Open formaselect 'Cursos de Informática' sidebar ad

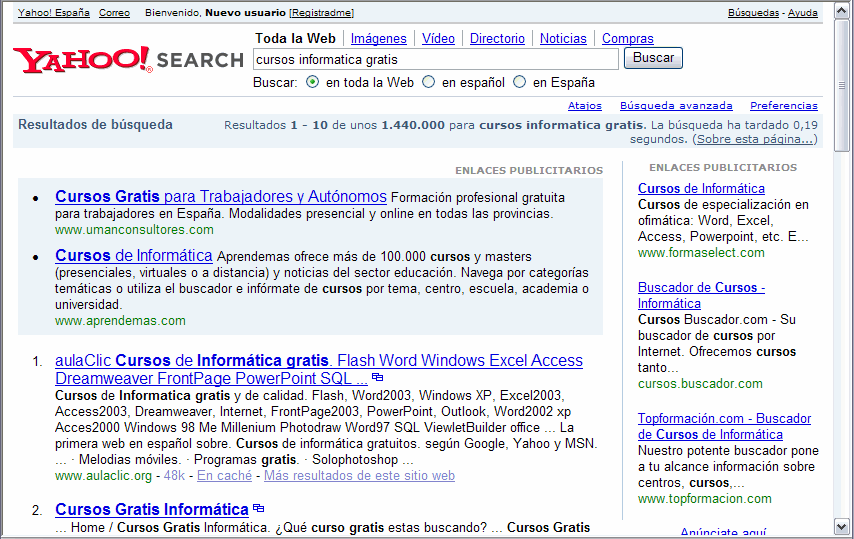tap(701, 188)
